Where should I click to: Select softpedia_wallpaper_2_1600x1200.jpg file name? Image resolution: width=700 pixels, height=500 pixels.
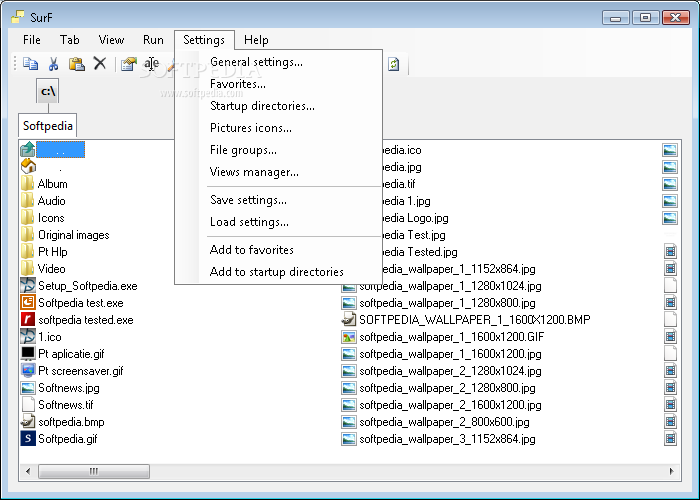tap(450, 405)
